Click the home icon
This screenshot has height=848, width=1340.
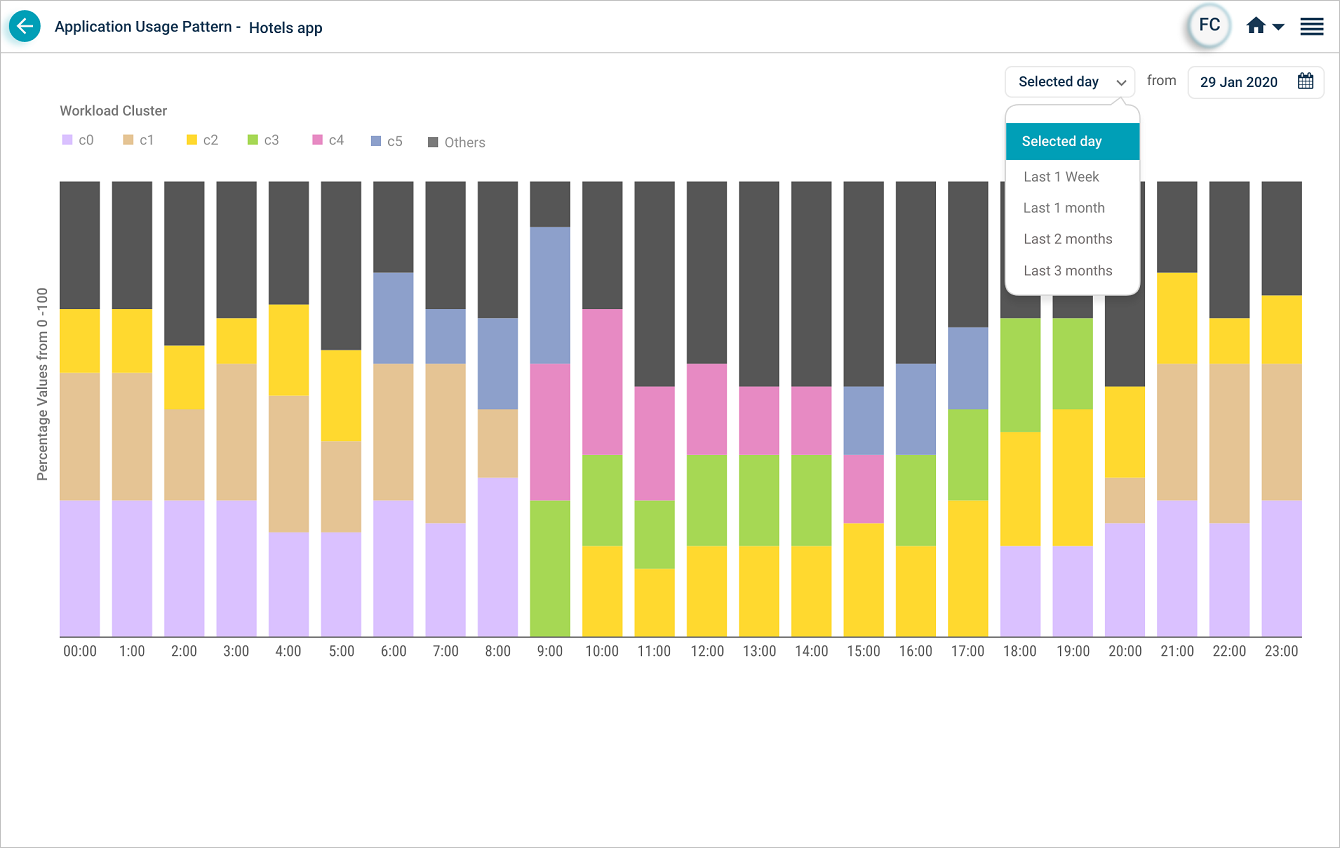[1256, 27]
